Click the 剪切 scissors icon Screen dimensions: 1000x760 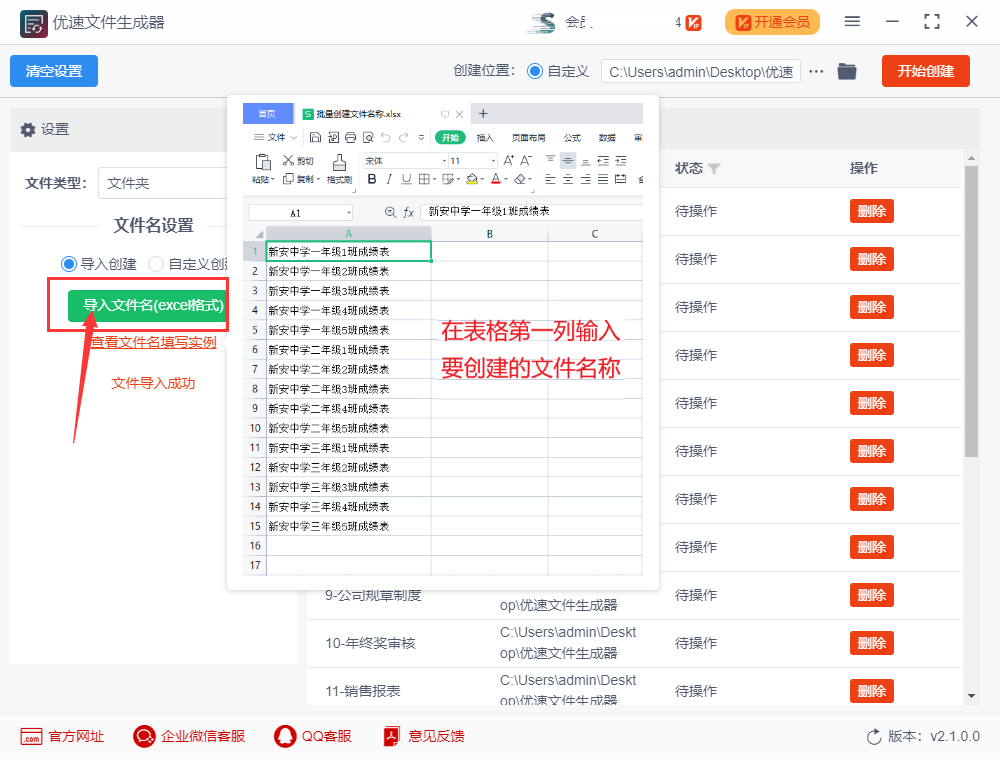[289, 160]
